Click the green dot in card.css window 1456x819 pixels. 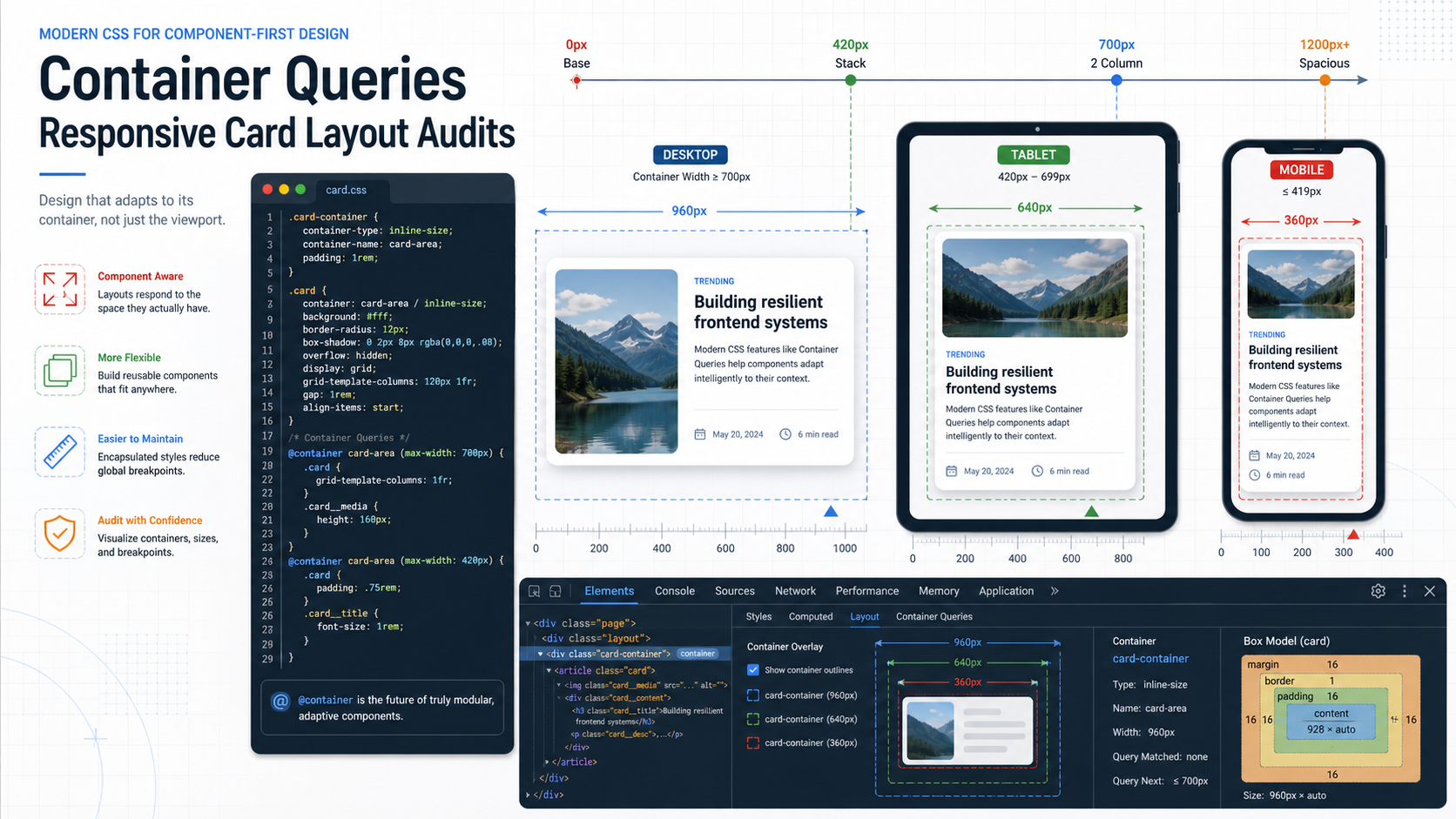click(300, 189)
